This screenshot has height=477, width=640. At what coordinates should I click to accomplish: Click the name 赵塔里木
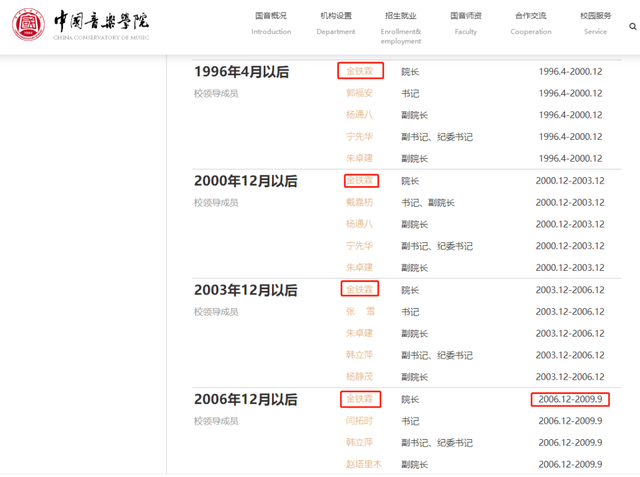pos(364,464)
